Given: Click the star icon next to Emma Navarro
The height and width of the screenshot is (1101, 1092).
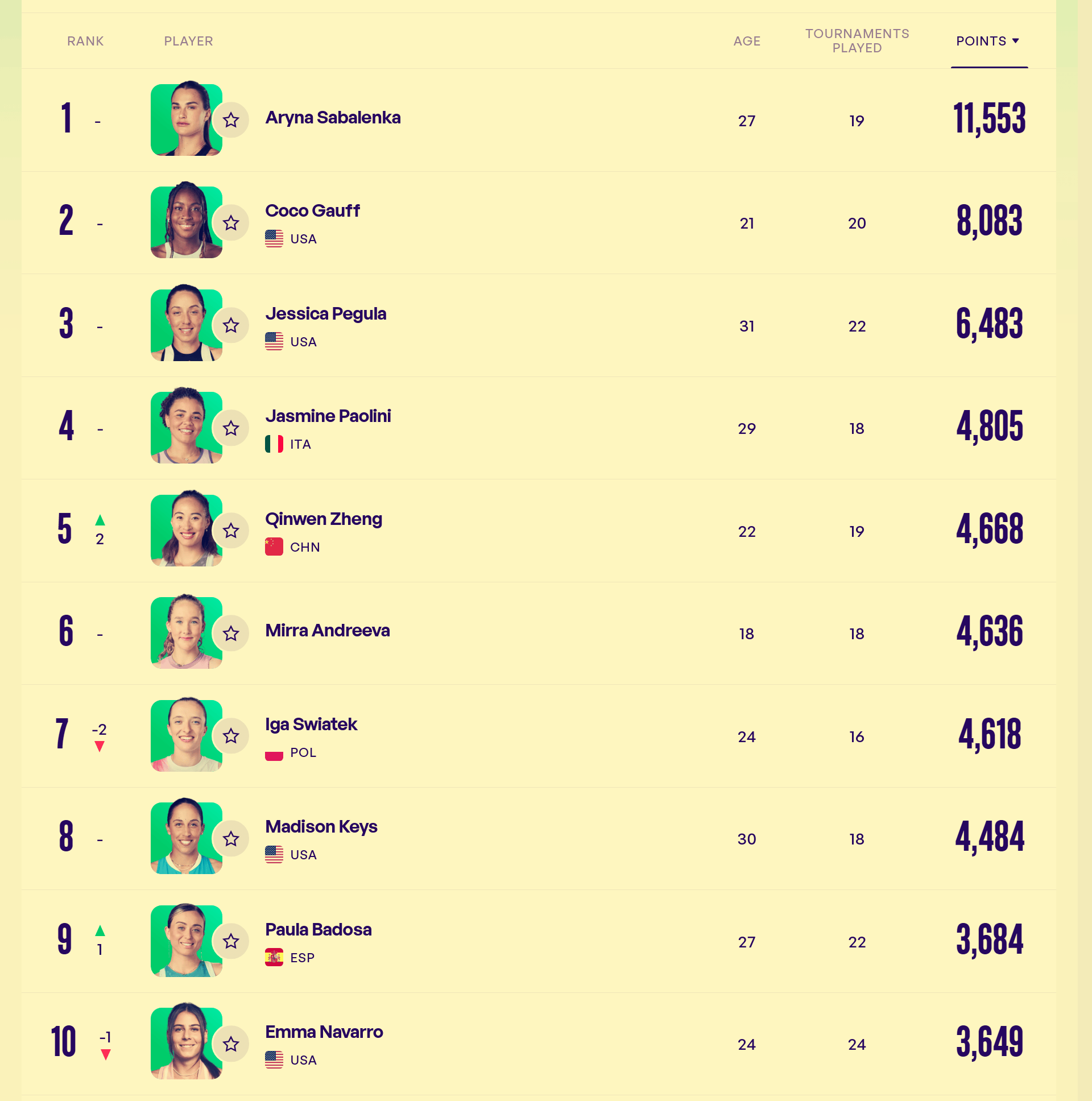Looking at the screenshot, I should pos(231,1044).
